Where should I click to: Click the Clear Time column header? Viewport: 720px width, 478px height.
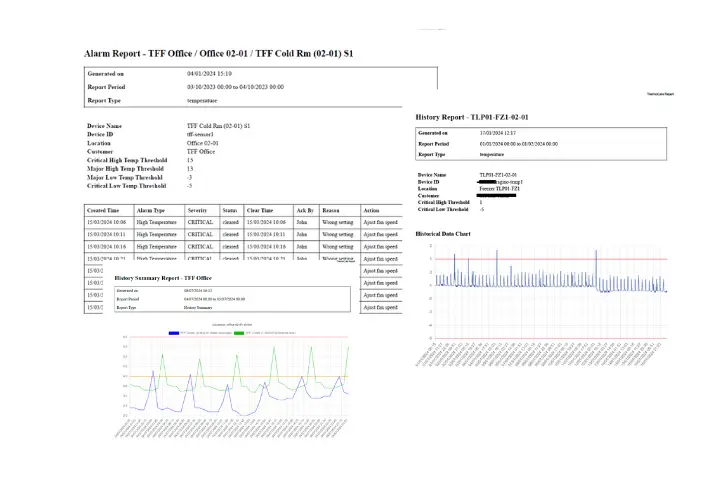pos(260,211)
